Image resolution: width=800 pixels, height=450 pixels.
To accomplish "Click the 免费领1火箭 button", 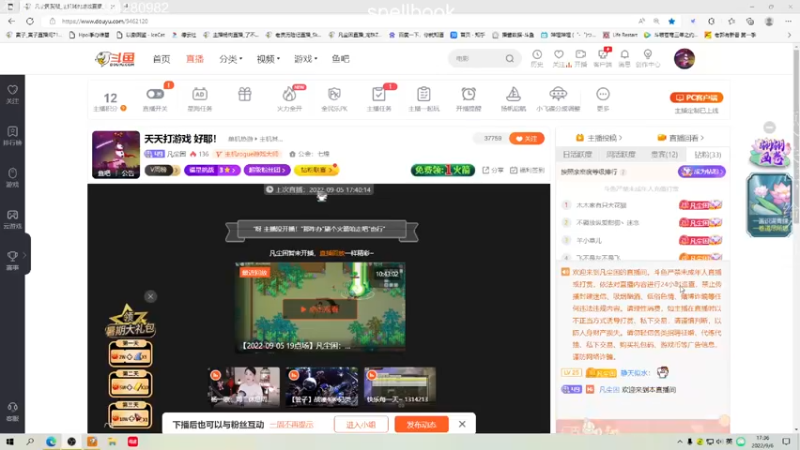I will click(x=443, y=170).
